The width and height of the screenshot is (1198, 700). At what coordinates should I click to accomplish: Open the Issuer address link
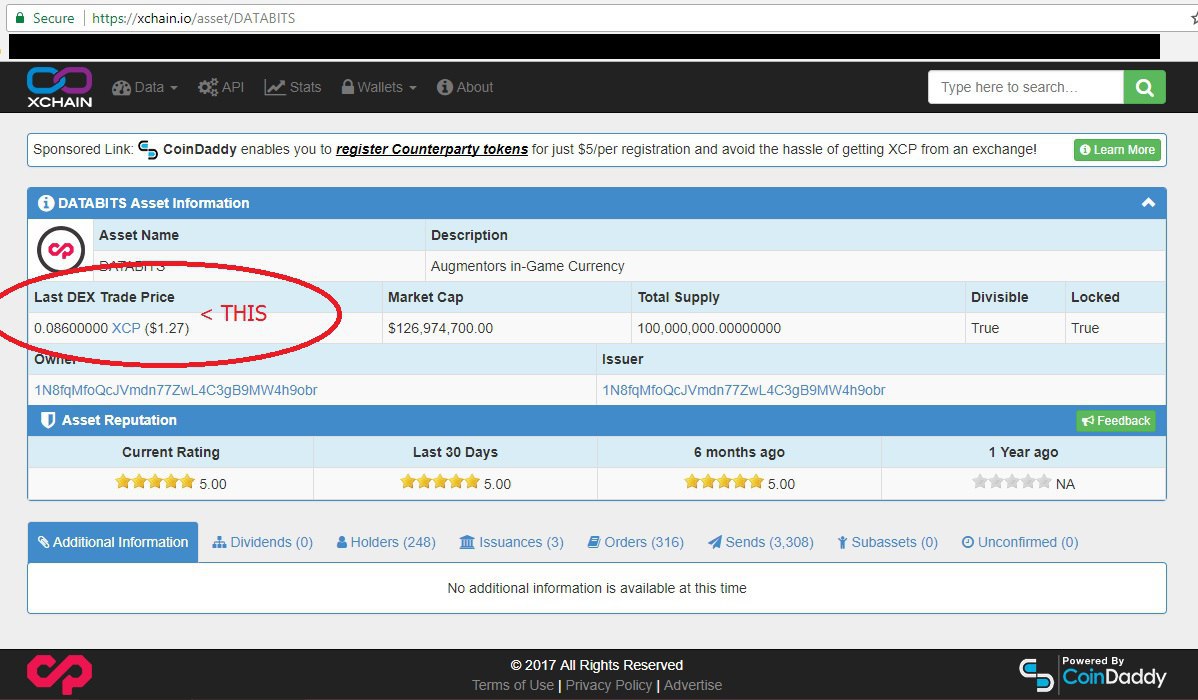743,390
